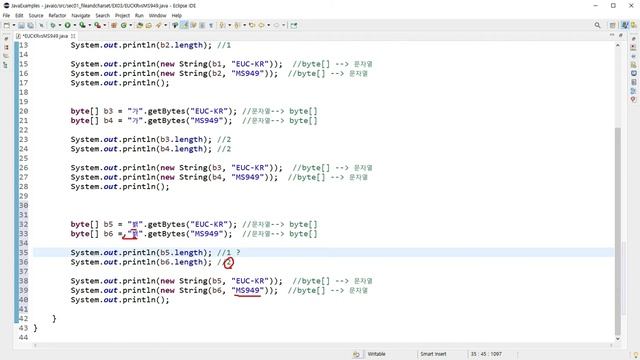The height and width of the screenshot is (360, 640).
Task: Toggle the Show Whitespace Characters button
Action: coord(211,25)
